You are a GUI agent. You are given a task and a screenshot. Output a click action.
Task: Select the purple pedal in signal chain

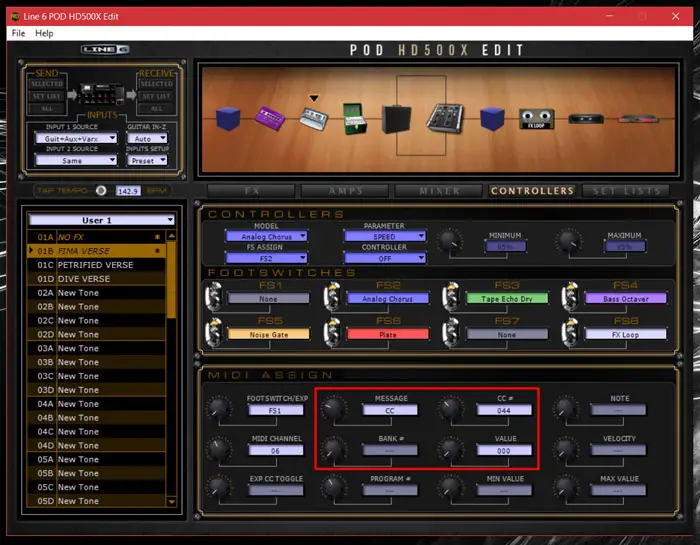point(270,118)
